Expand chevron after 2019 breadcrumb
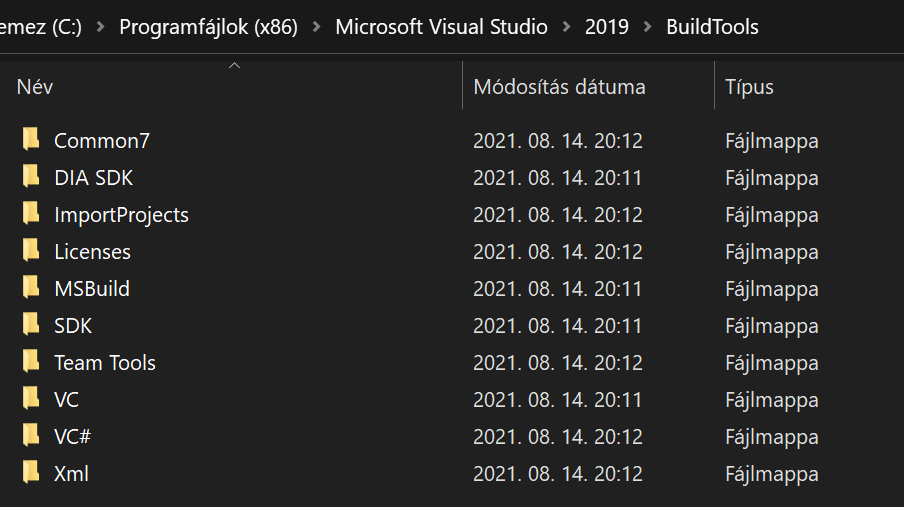This screenshot has width=904, height=507. point(647,27)
